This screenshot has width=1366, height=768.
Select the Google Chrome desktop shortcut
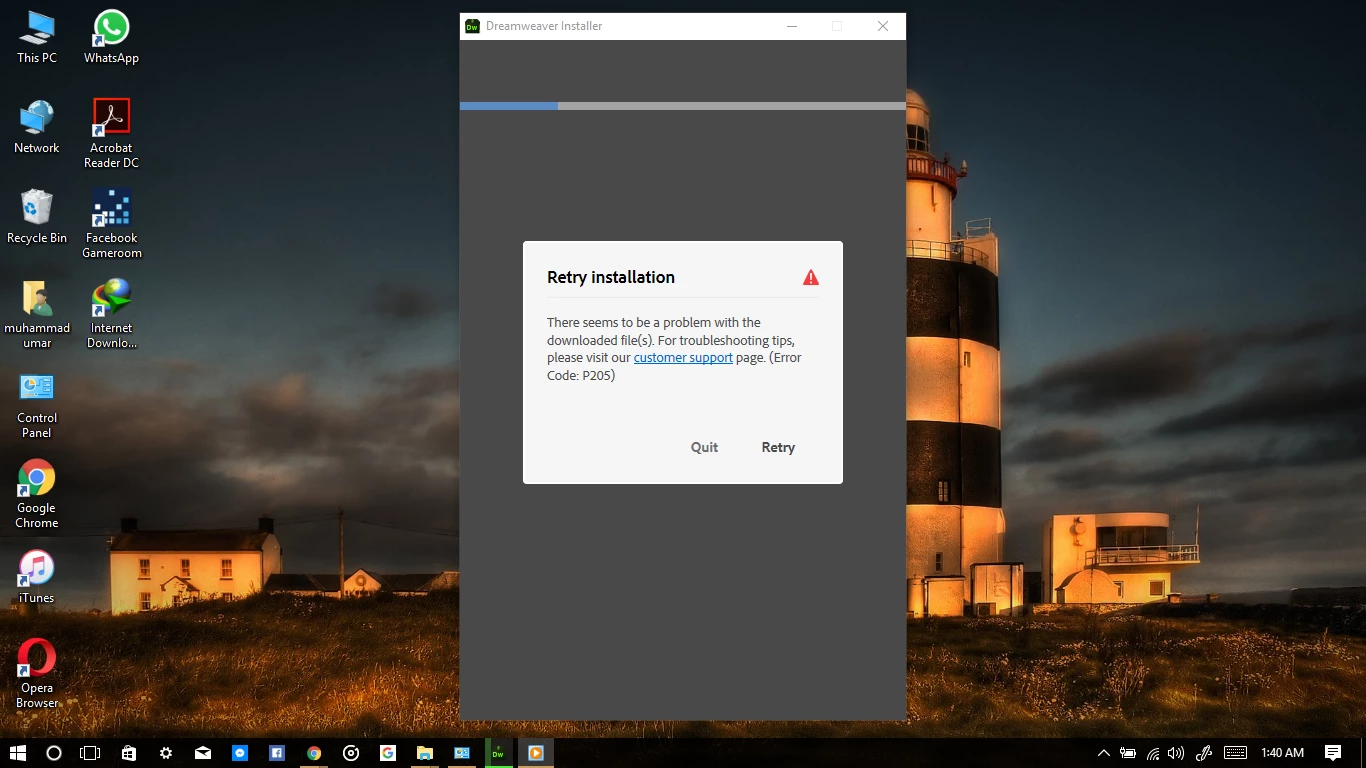click(x=37, y=493)
